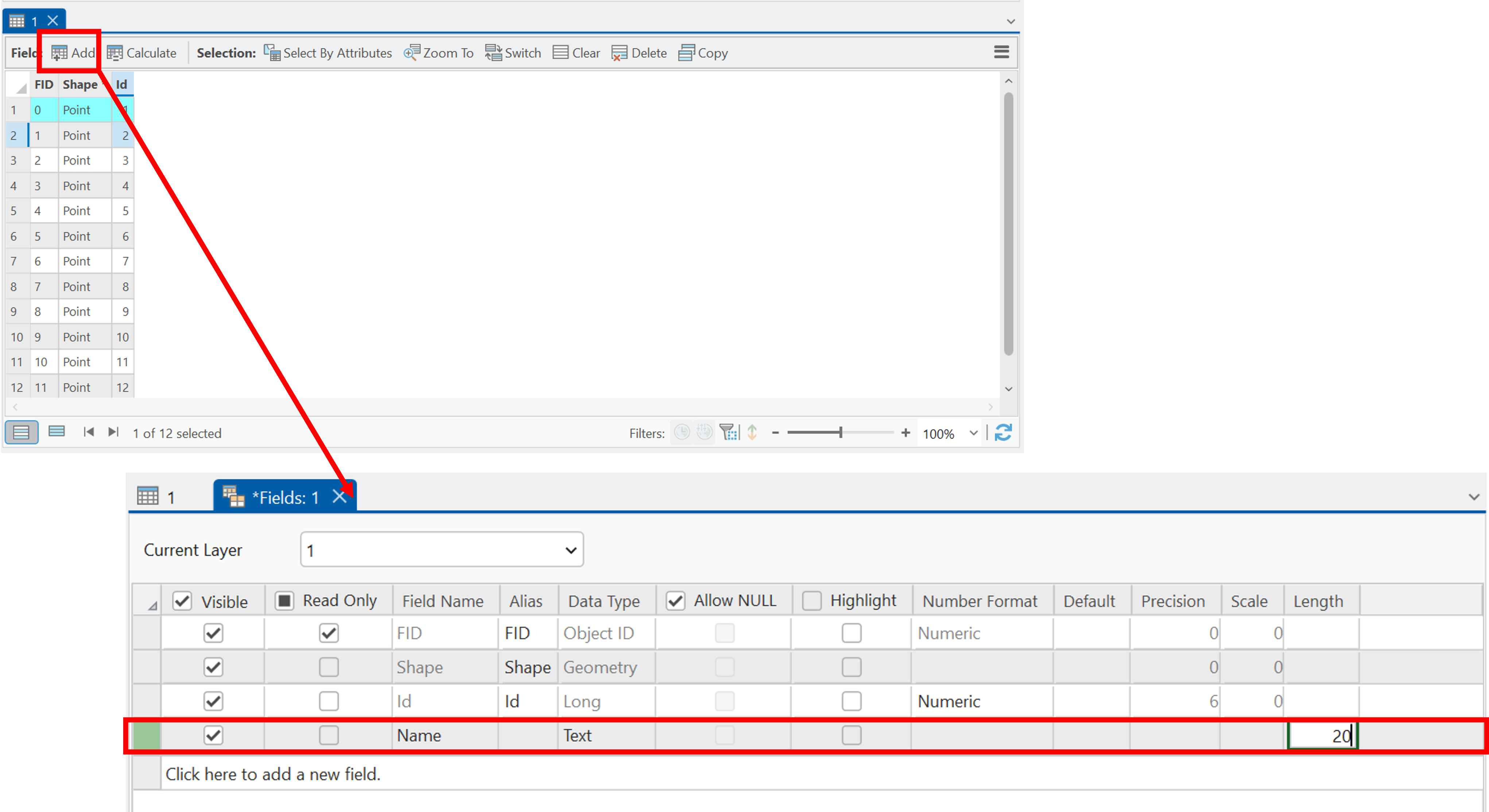Toggle the extent filter icon
This screenshot has width=1489, height=812.
[729, 432]
